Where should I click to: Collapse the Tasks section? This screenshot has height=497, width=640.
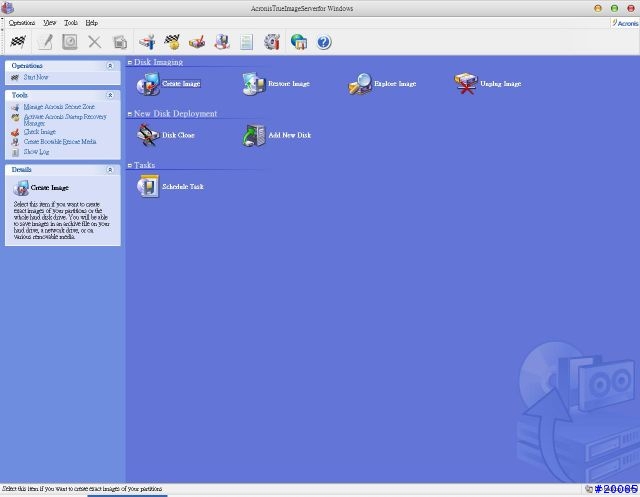[x=130, y=166]
